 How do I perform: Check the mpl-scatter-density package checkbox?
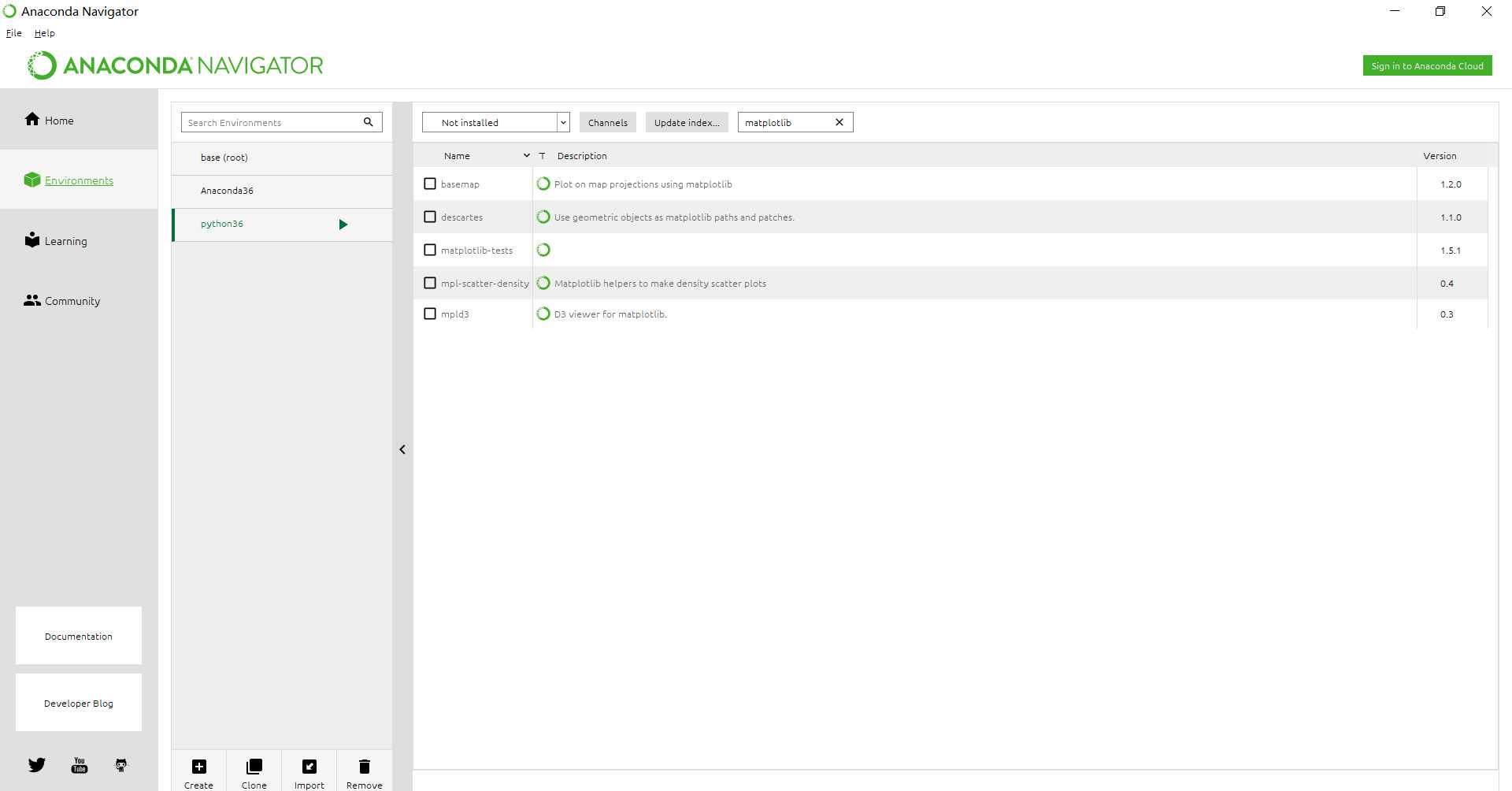430,283
